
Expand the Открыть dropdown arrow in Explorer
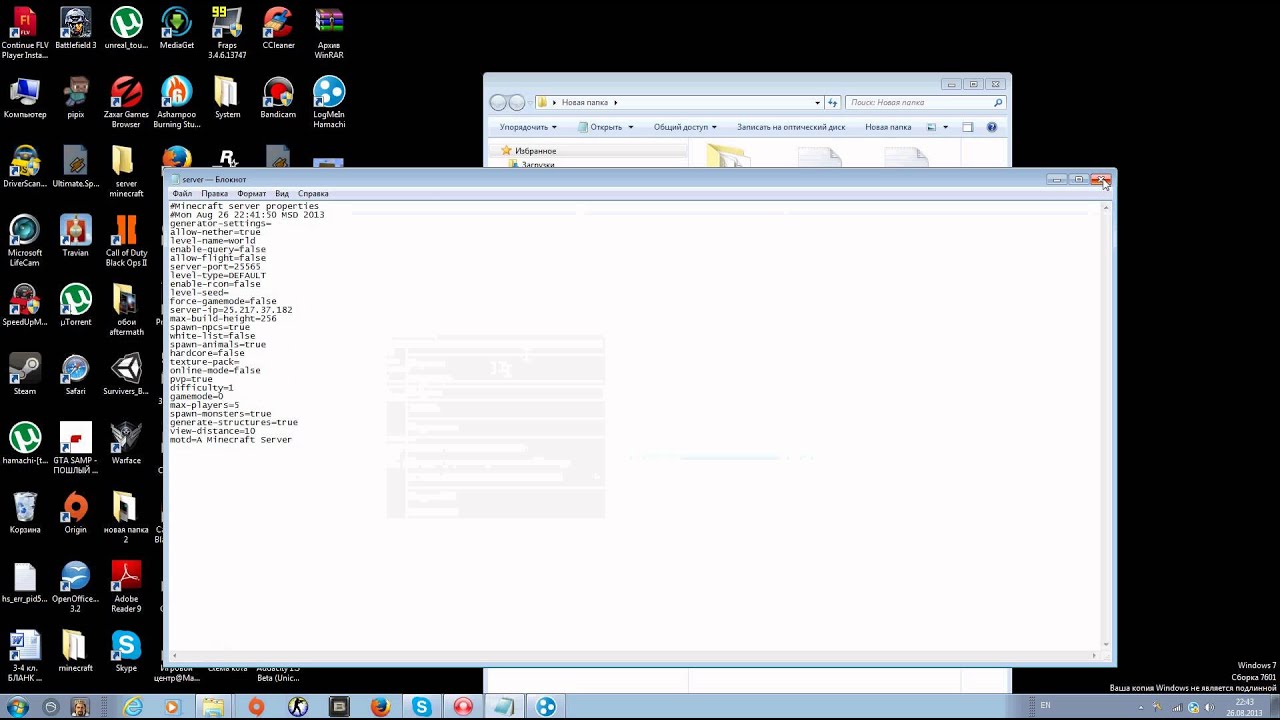tap(630, 127)
